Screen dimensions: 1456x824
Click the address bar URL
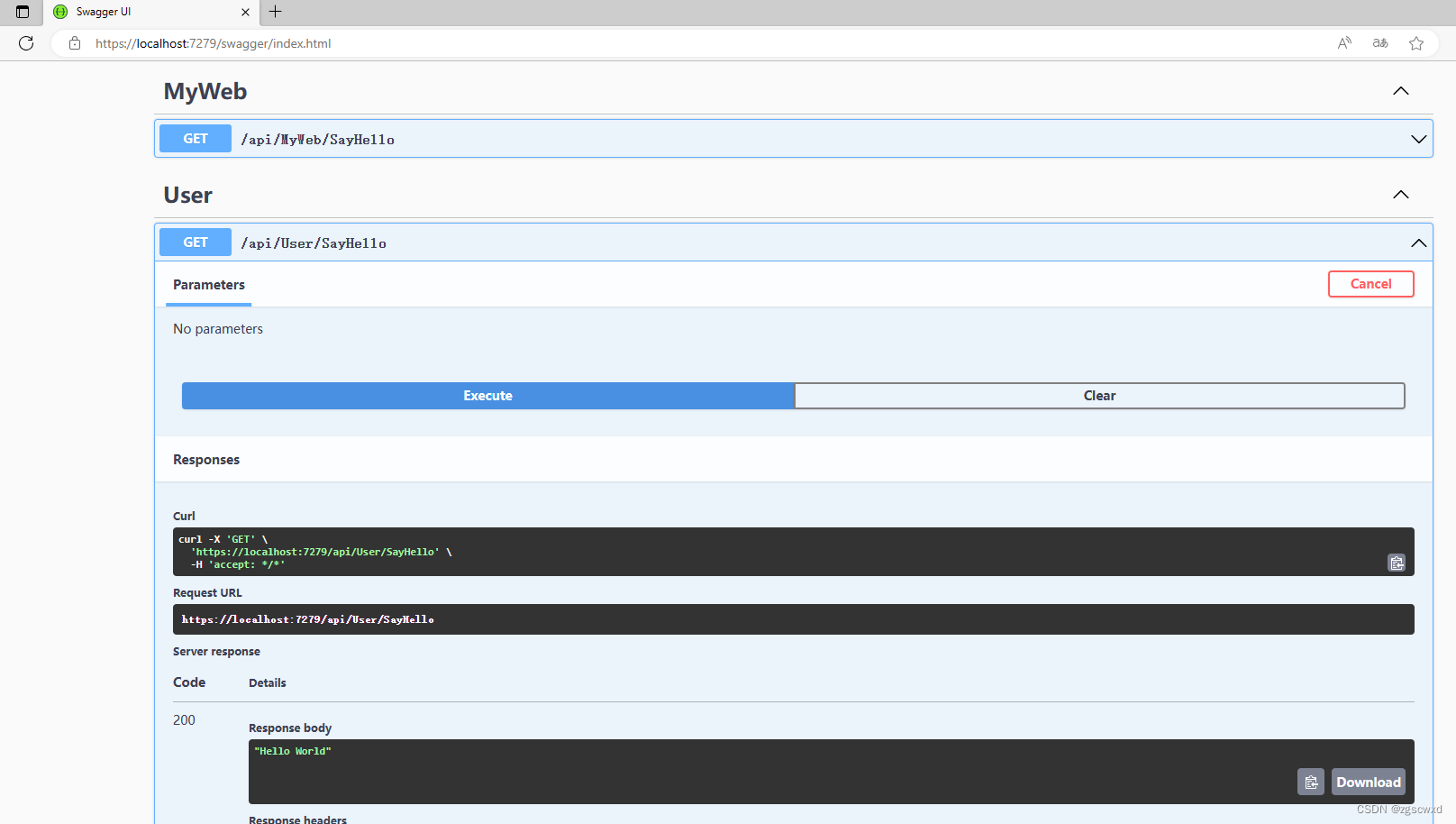pyautogui.click(x=214, y=43)
